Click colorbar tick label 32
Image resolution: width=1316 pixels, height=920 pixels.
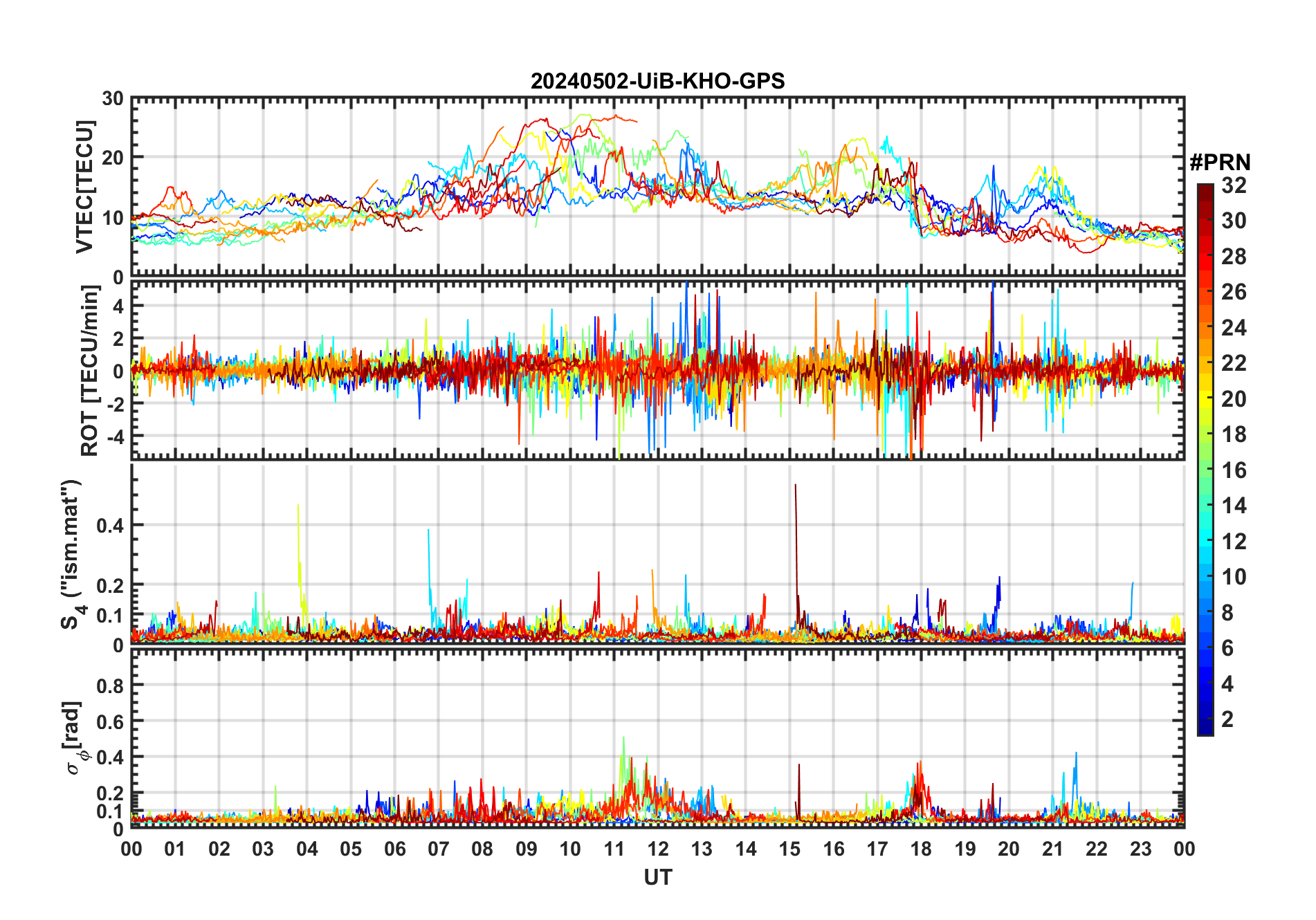[x=1234, y=185]
